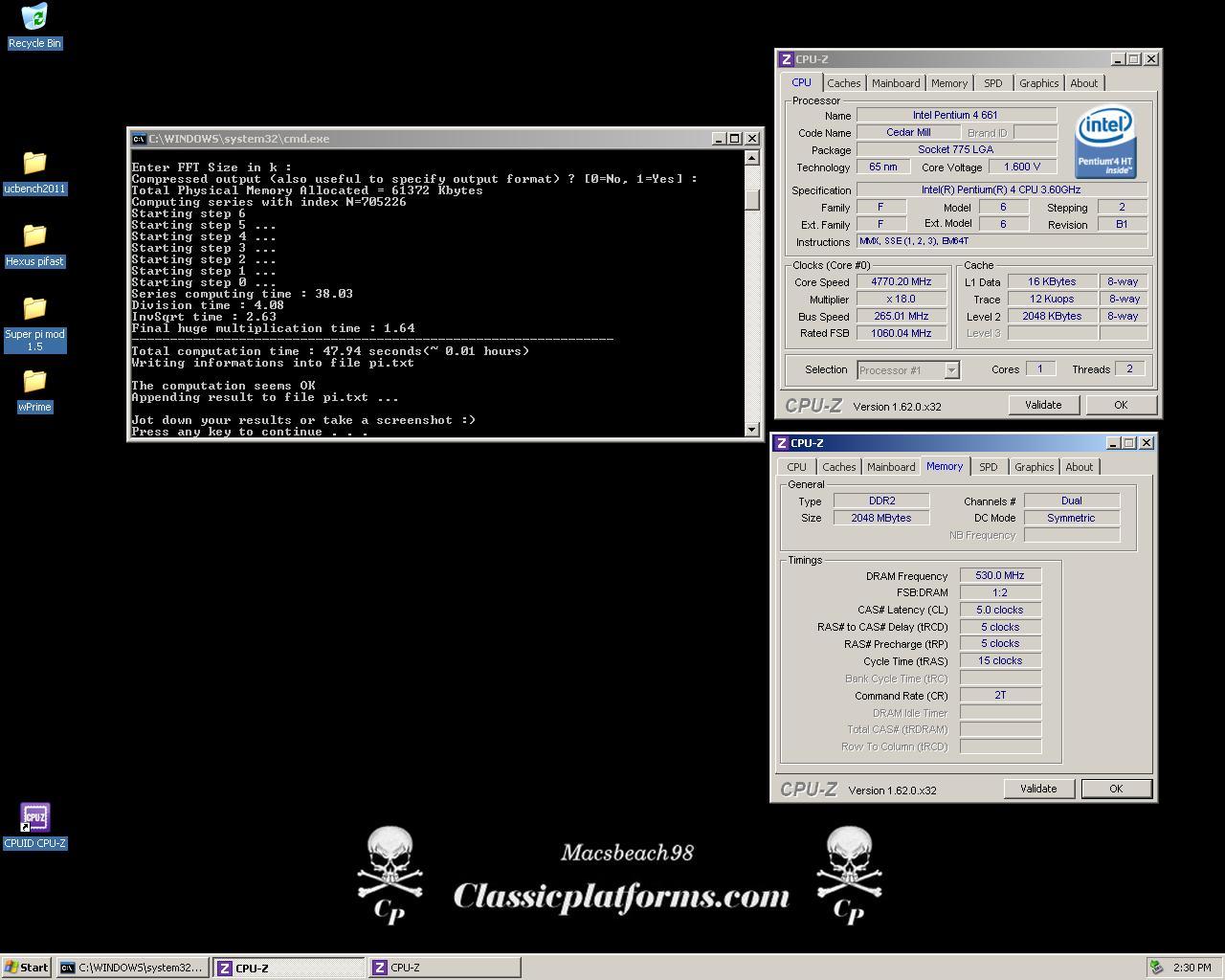Activate the second CPU-Z taskbar button
The image size is (1225, 980).
tap(445, 968)
